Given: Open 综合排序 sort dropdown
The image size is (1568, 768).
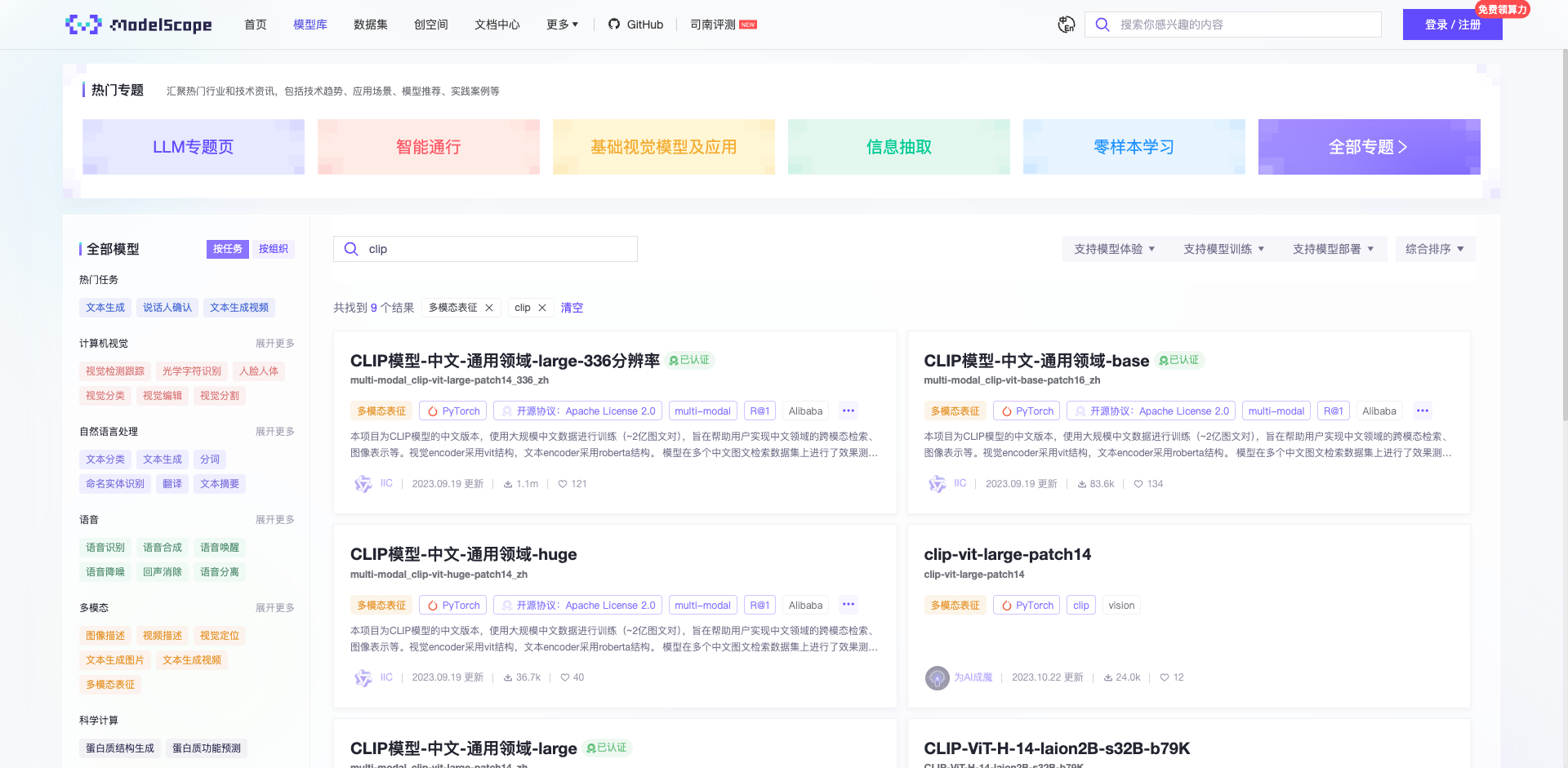Looking at the screenshot, I should pyautogui.click(x=1435, y=249).
